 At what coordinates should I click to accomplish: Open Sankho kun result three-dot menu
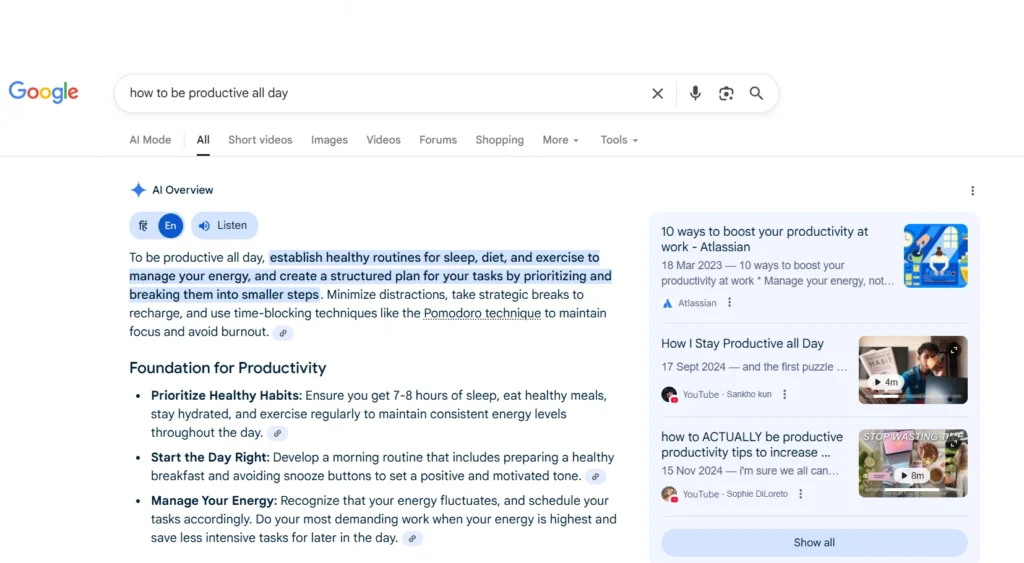point(784,394)
